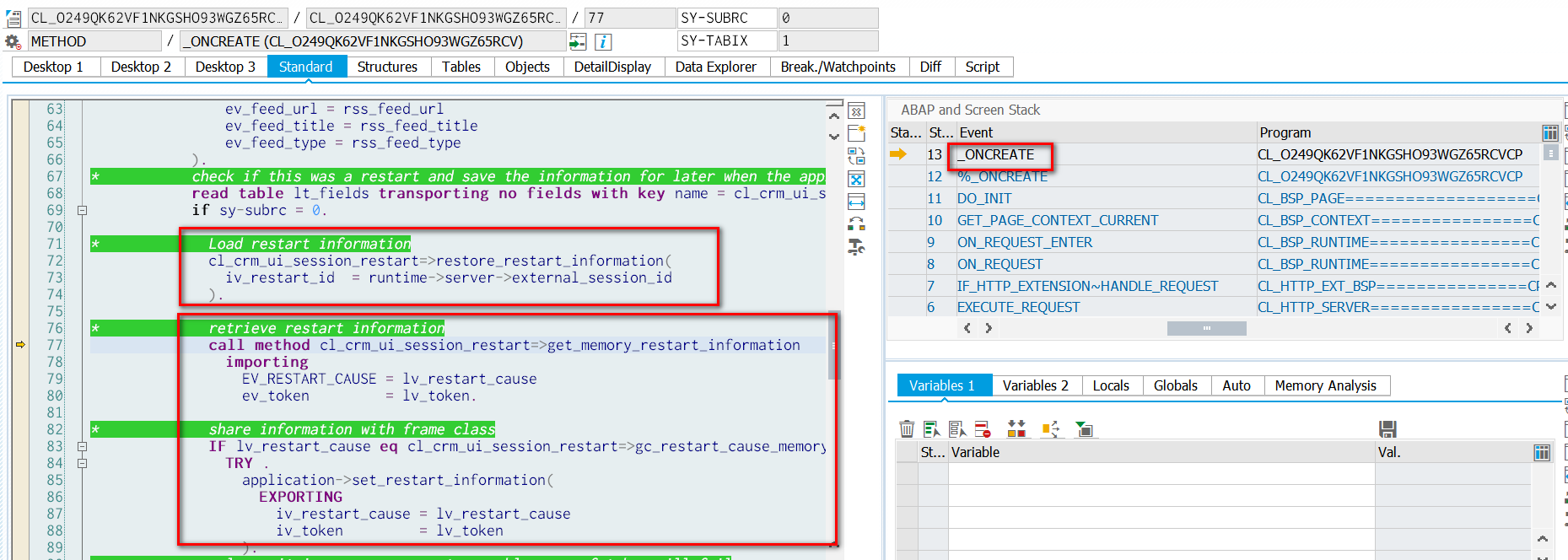Open the information icon beside _ONCREATE field
This screenshot has height=560, width=1568.
603,41
